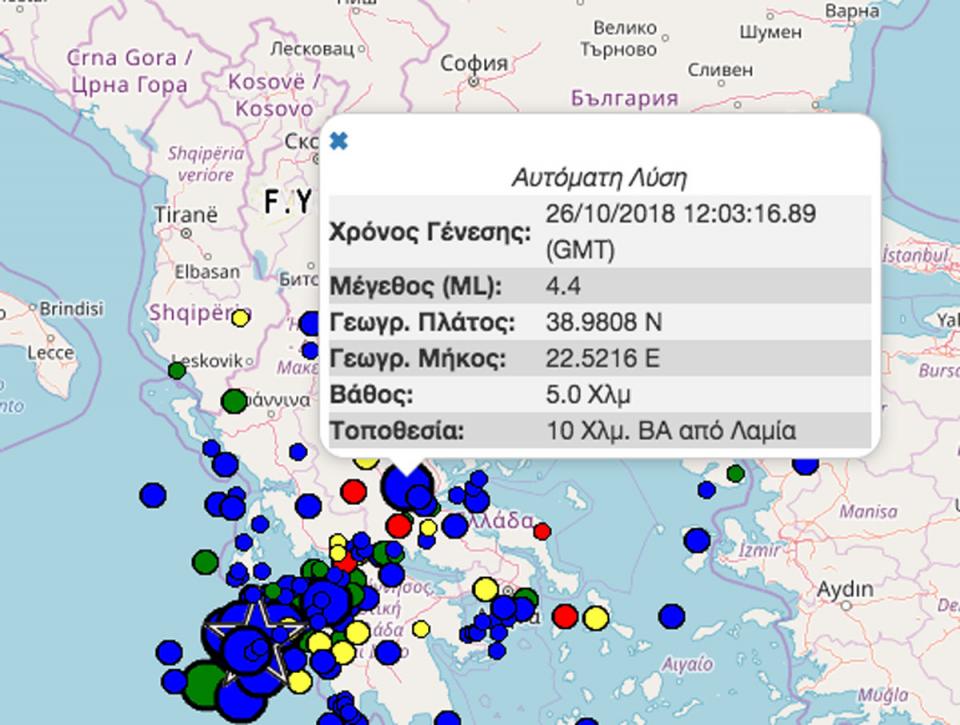Click the large blue marker under the popup pointer
The height and width of the screenshot is (725, 960).
[x=405, y=489]
